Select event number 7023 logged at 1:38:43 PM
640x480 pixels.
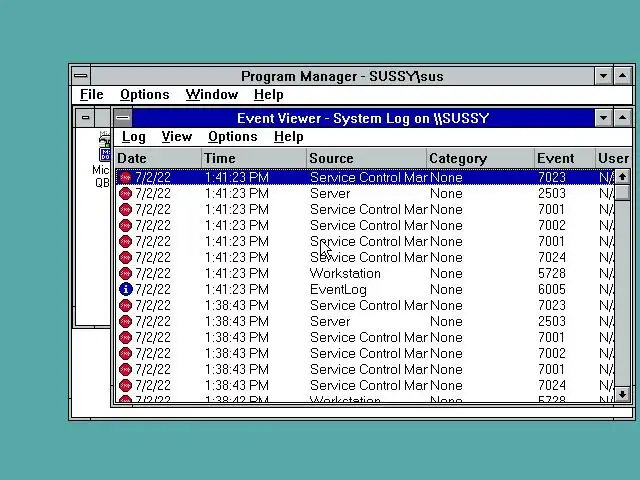pyautogui.click(x=551, y=305)
